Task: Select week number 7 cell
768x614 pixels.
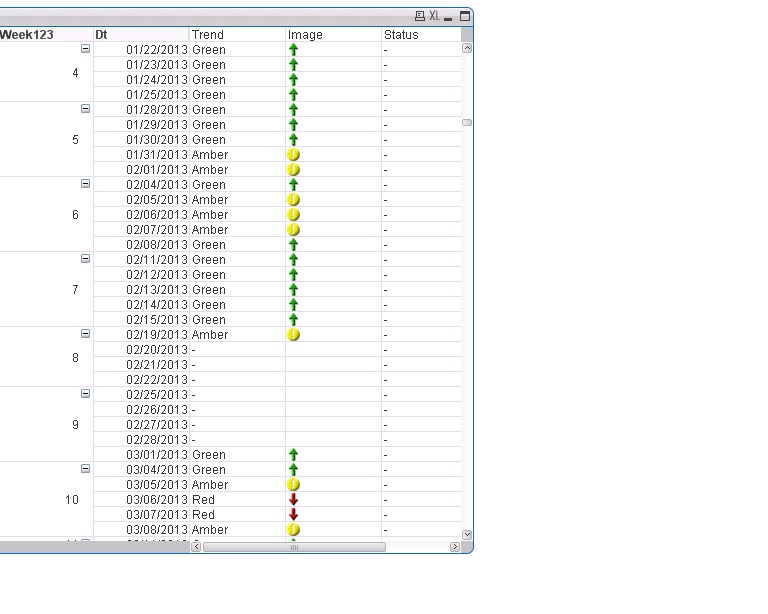Action: coord(46,289)
